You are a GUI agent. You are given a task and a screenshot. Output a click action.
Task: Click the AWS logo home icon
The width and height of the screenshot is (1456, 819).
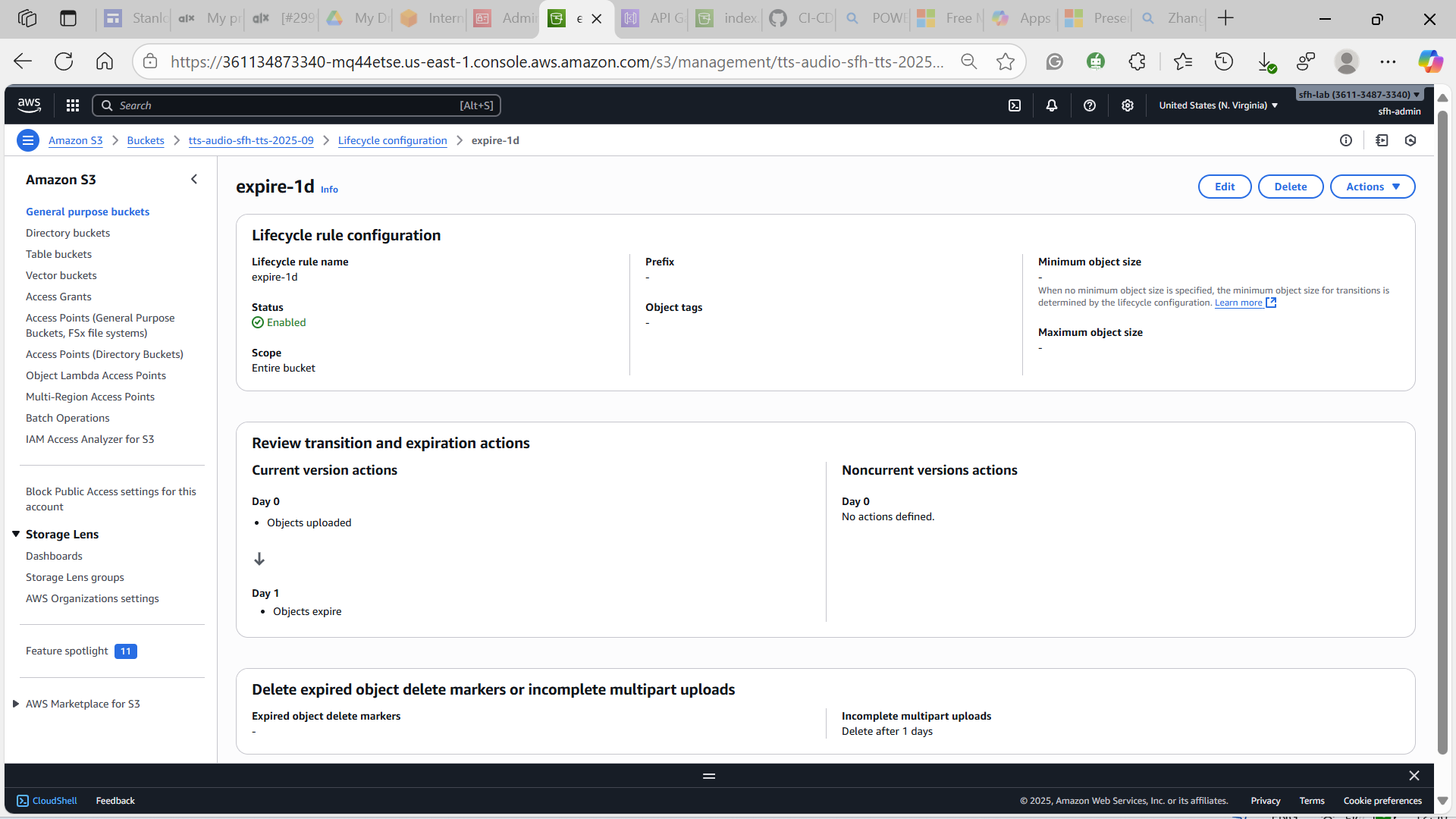pyautogui.click(x=30, y=105)
